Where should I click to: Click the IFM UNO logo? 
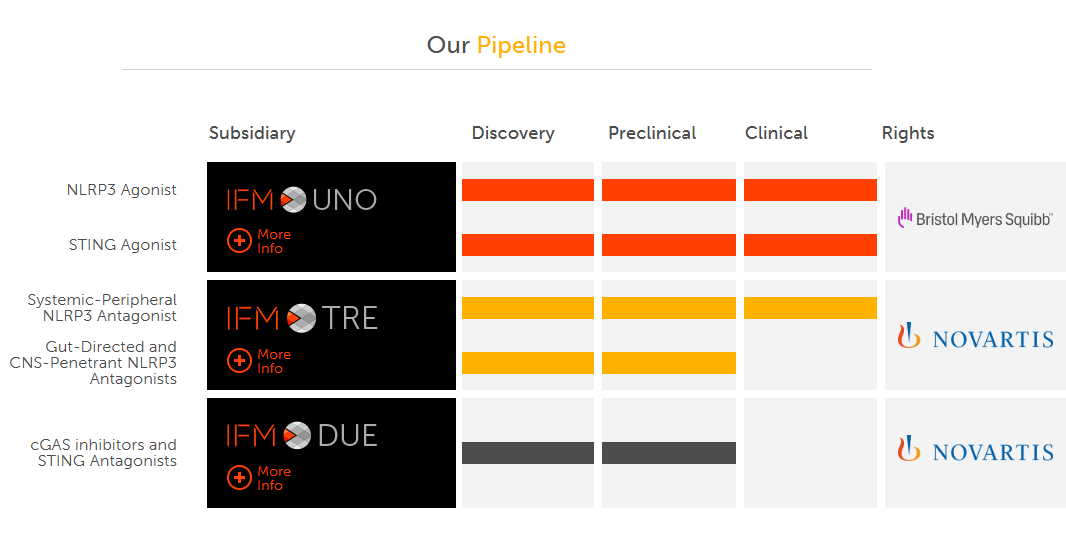(301, 200)
